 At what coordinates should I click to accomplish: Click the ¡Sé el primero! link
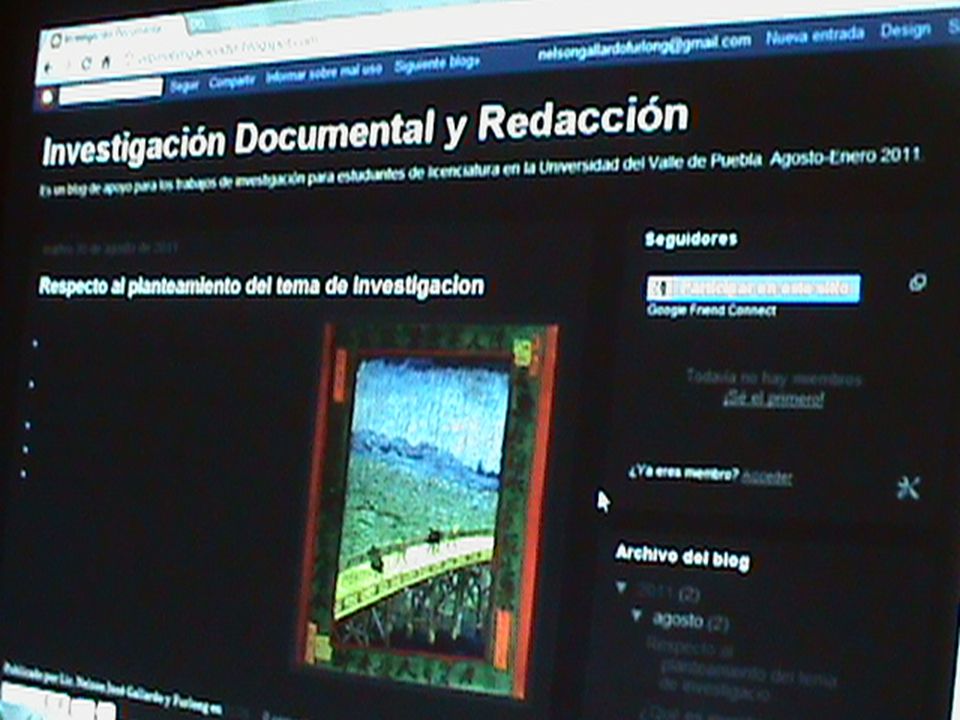(x=773, y=399)
